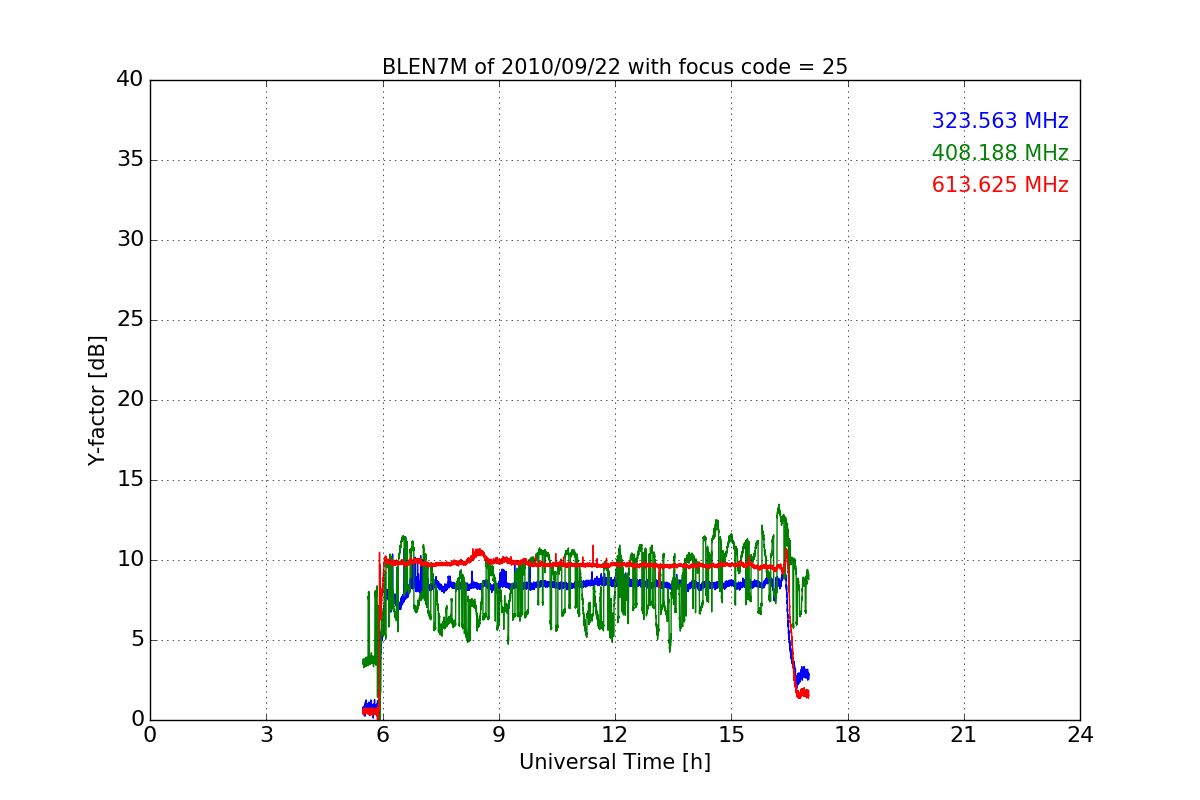Image resolution: width=1200 pixels, height=800 pixels.
Task: Click the y-axis tick label '10'
Action: [130, 560]
